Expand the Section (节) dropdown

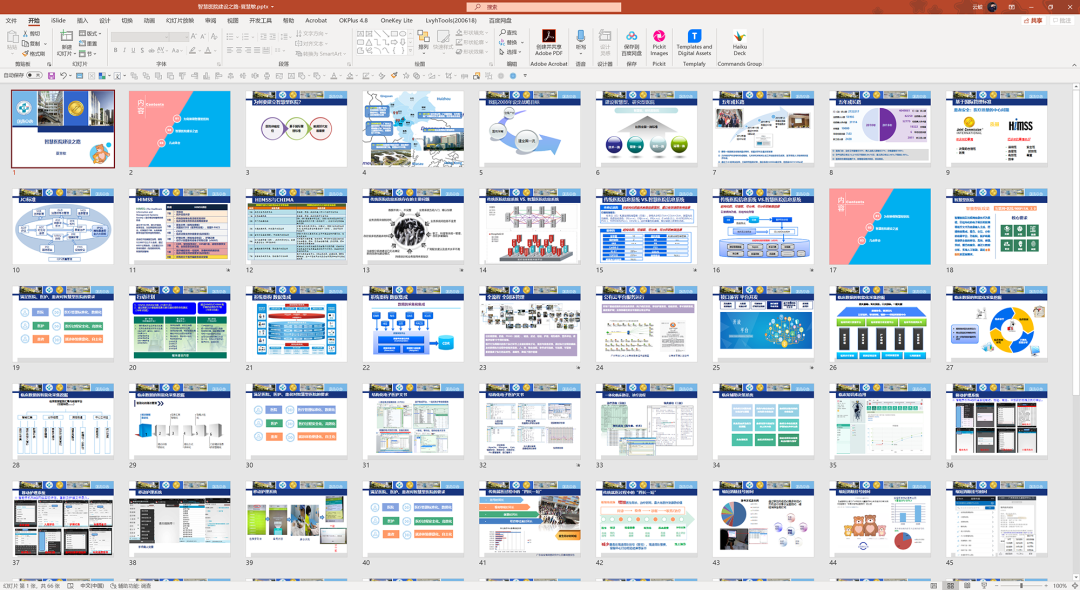pyautogui.click(x=87, y=53)
